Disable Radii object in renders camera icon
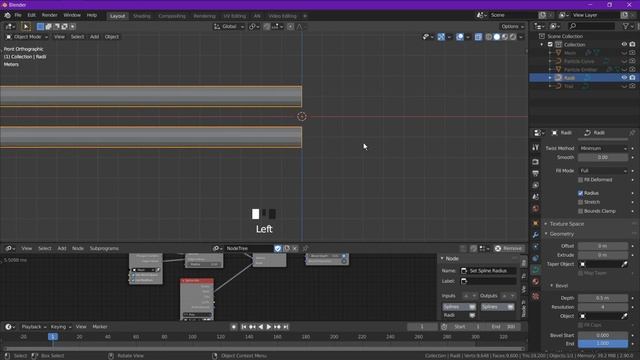Viewport: 640px width, 360px height. (x=632, y=78)
